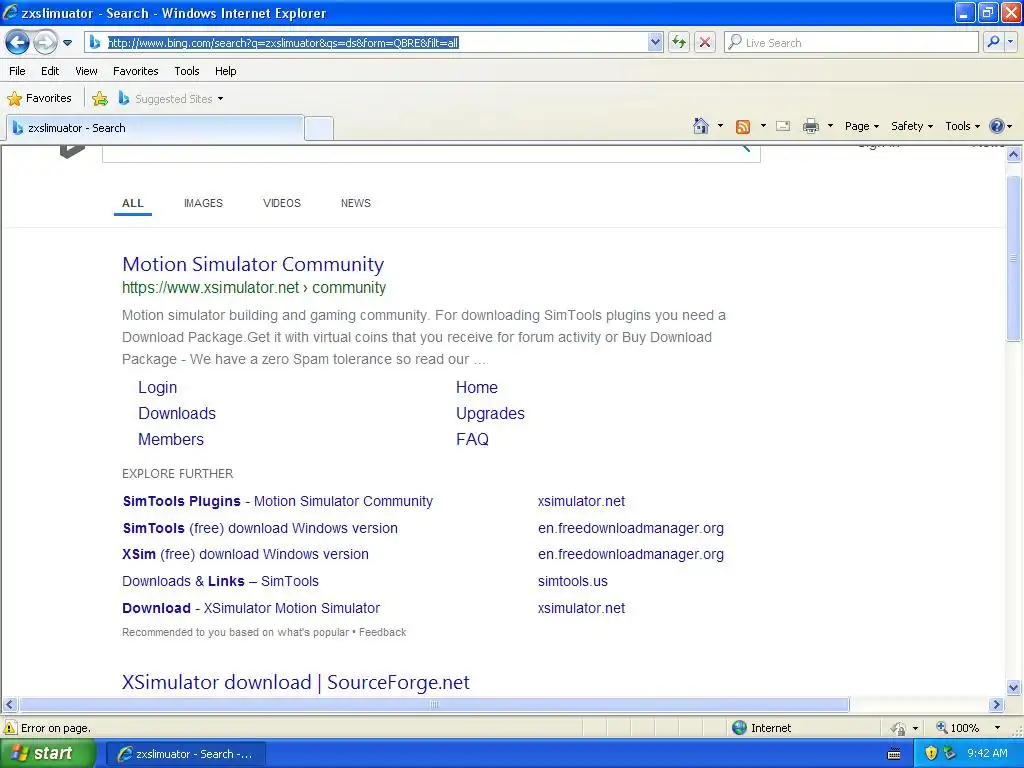The image size is (1024, 768).
Task: Click the zxslimuator - Search taskbar button
Action: 185,754
